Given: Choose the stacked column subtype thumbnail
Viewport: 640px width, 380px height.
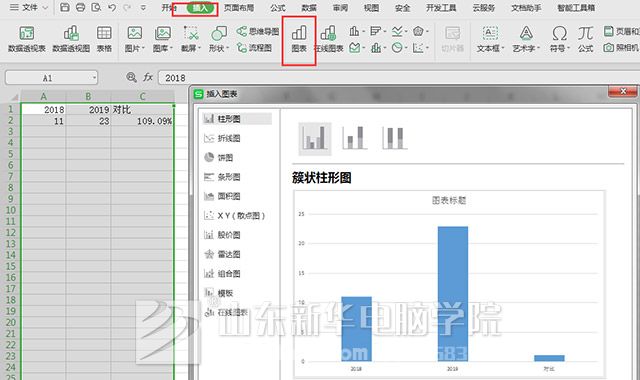Looking at the screenshot, I should pyautogui.click(x=354, y=138).
